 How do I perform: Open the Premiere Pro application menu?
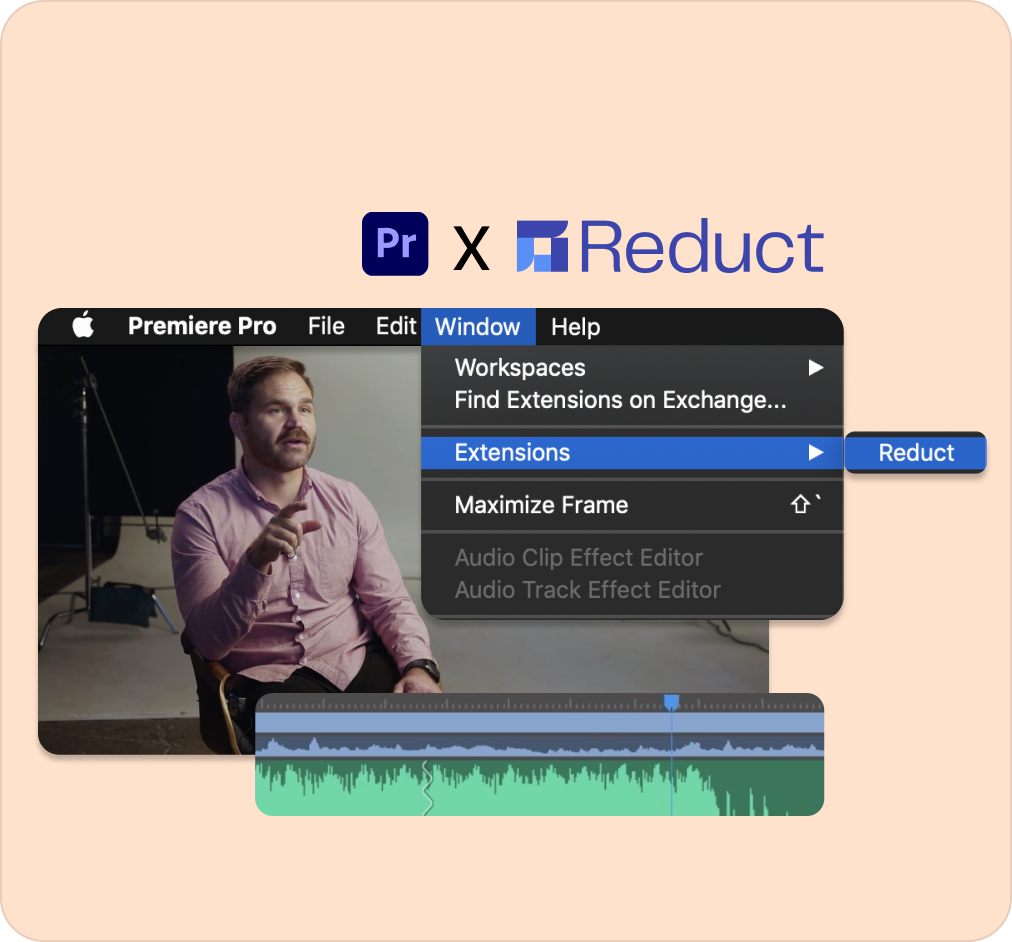point(203,326)
